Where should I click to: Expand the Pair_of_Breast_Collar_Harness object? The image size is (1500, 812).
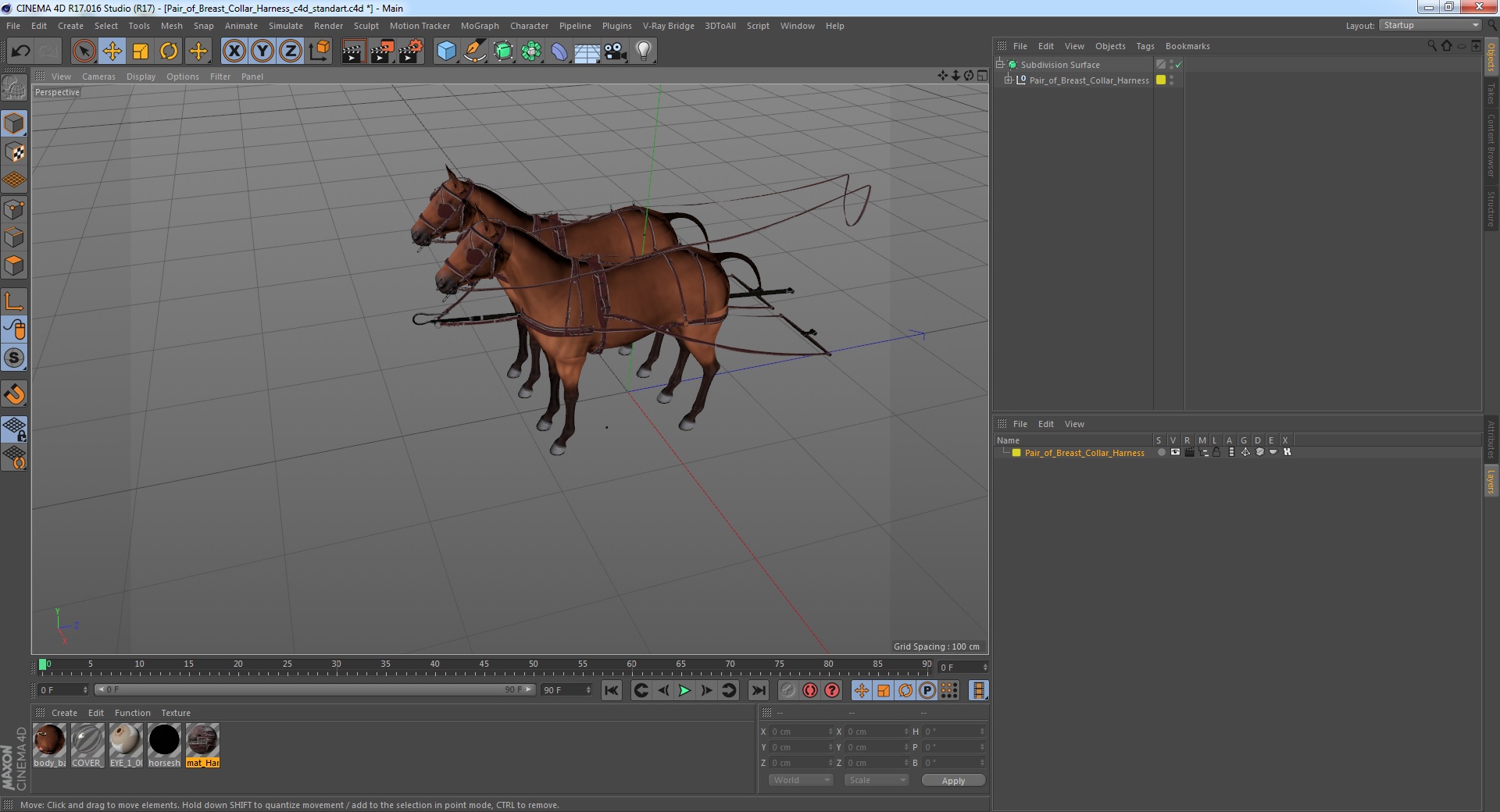[1008, 80]
